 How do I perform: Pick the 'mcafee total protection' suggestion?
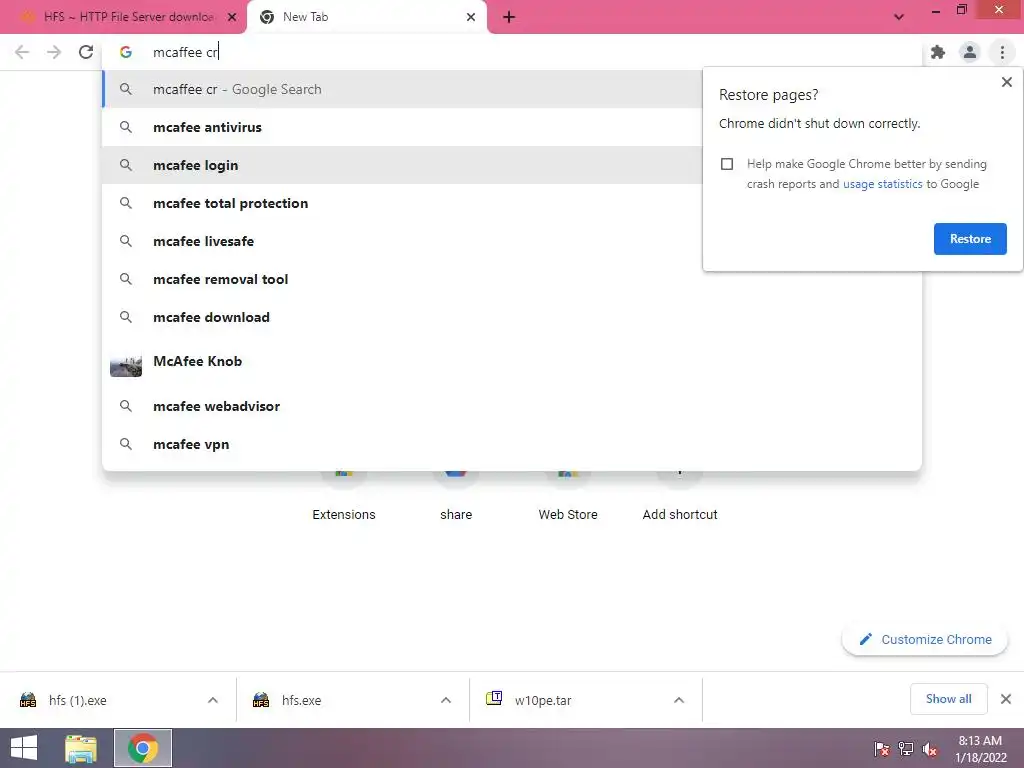pyautogui.click(x=402, y=203)
